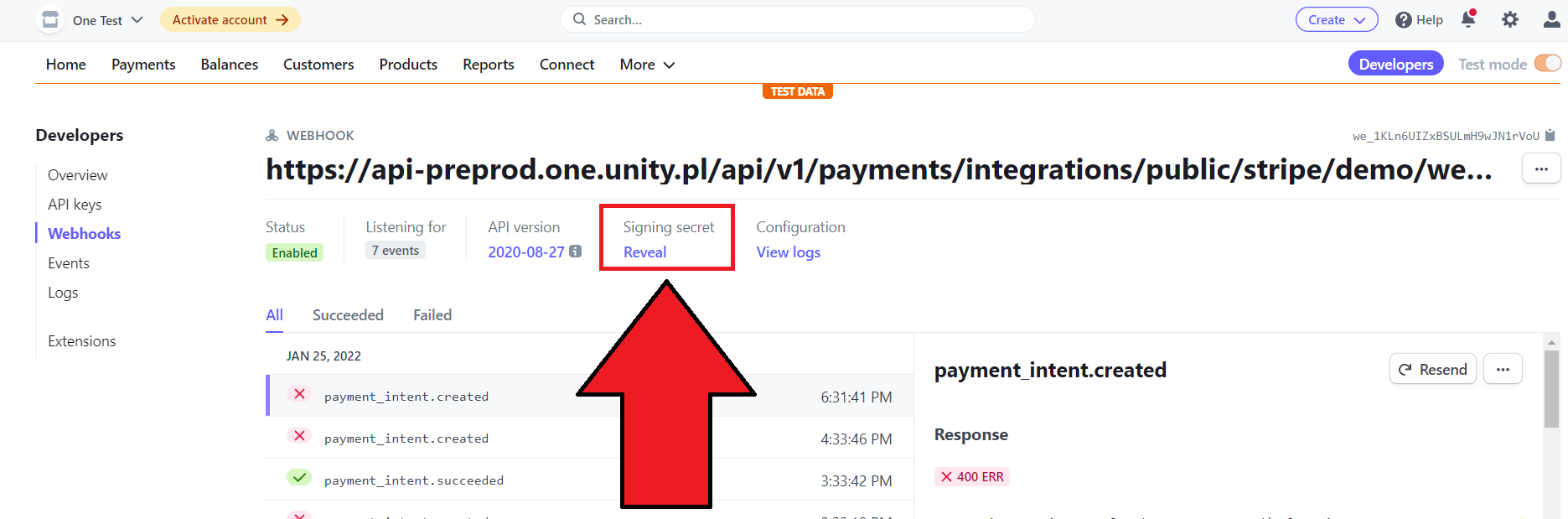
Task: Open the One Test account store icon
Action: tap(50, 19)
